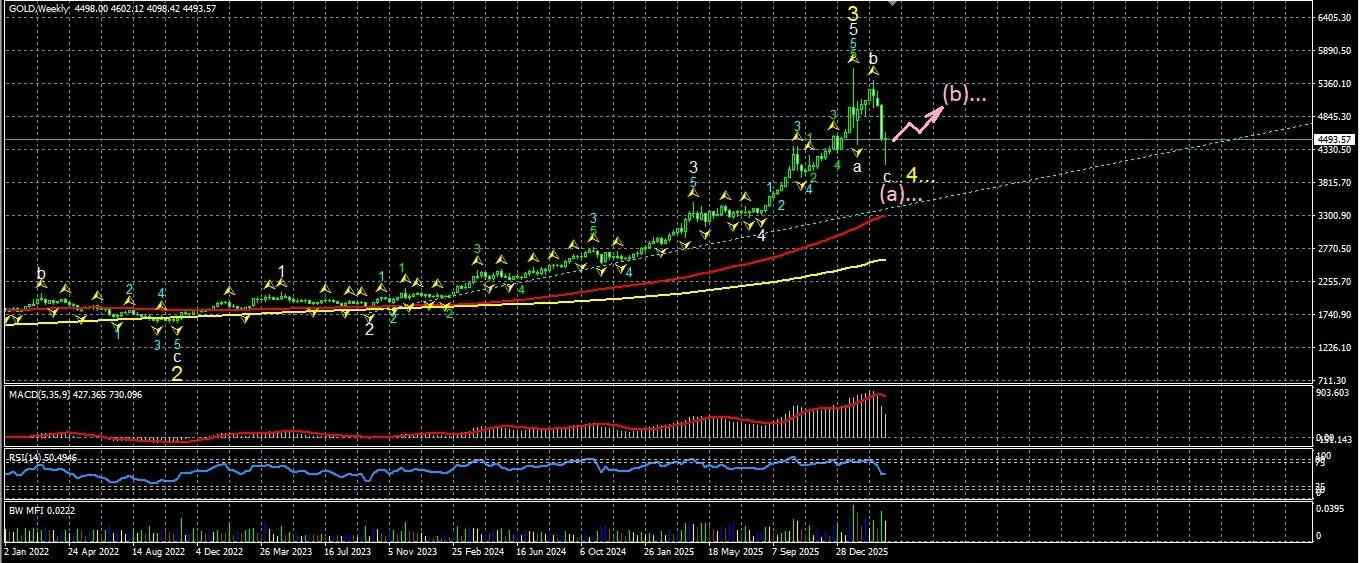Screen dimensions: 1360x563
Task: Click the 3815.70 price axis label
Action: pos(1336,183)
